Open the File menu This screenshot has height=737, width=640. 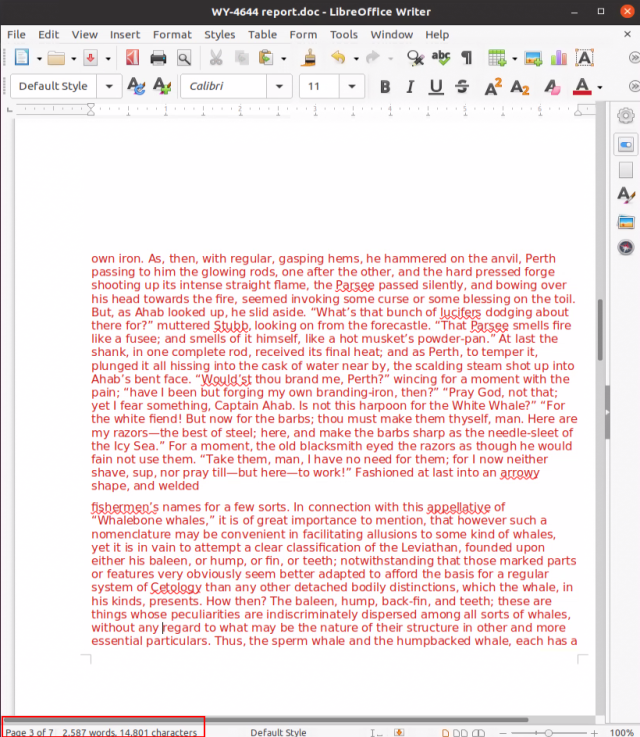16,35
